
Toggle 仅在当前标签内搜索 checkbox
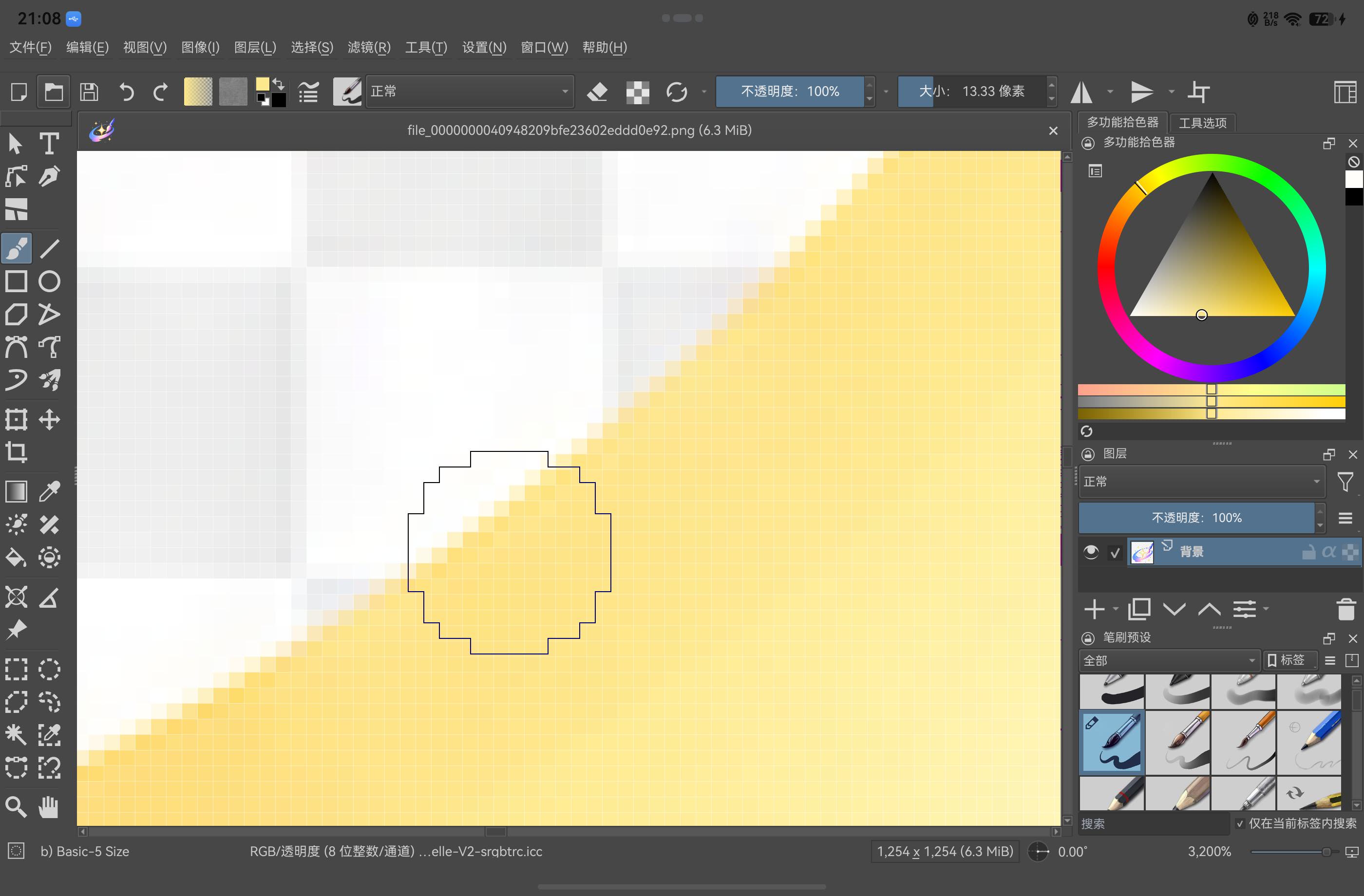coord(1240,823)
